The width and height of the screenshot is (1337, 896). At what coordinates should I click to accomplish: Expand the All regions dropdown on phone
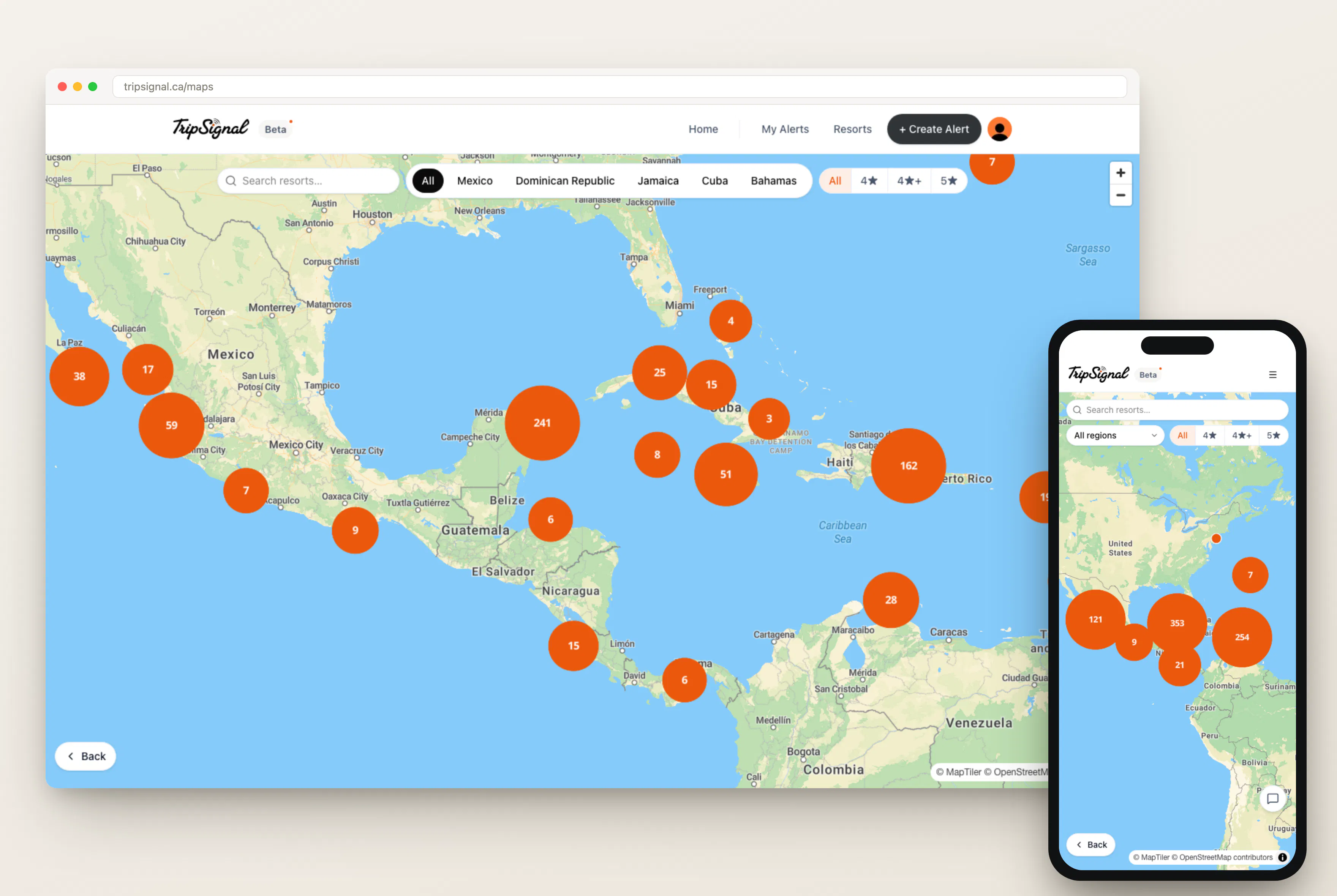point(1115,435)
